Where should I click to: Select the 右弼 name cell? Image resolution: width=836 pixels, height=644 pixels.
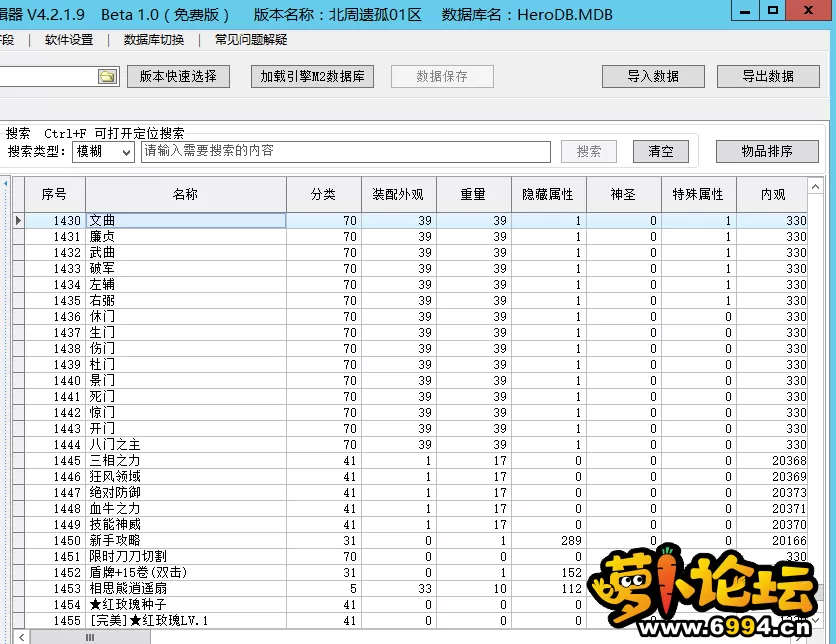186,300
